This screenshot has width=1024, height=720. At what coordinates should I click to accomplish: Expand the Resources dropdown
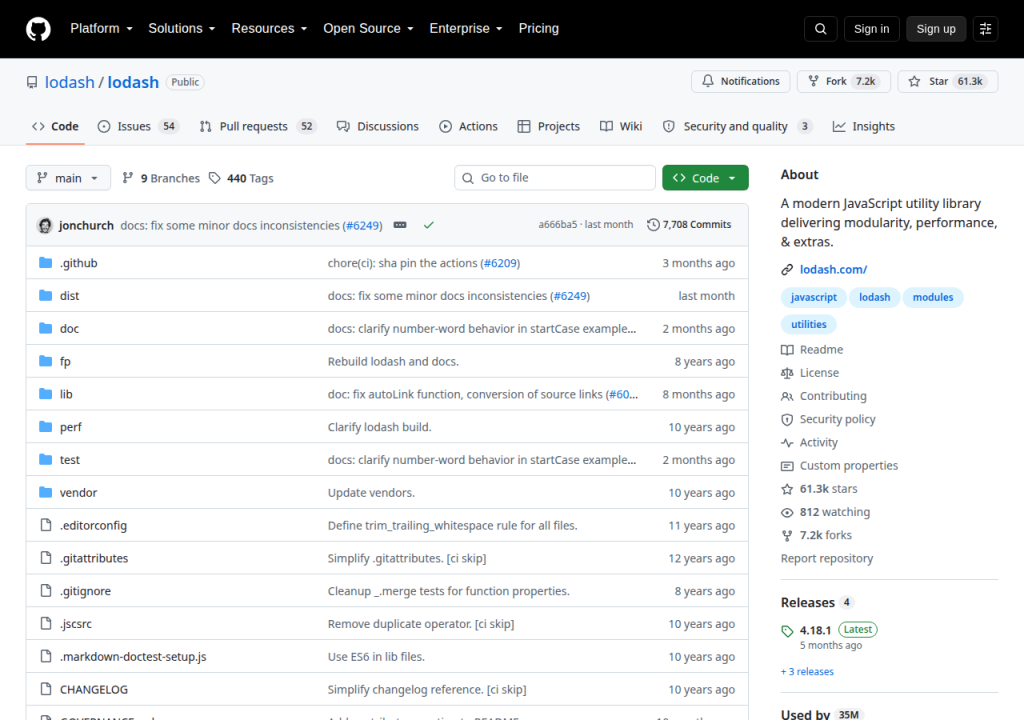269,29
